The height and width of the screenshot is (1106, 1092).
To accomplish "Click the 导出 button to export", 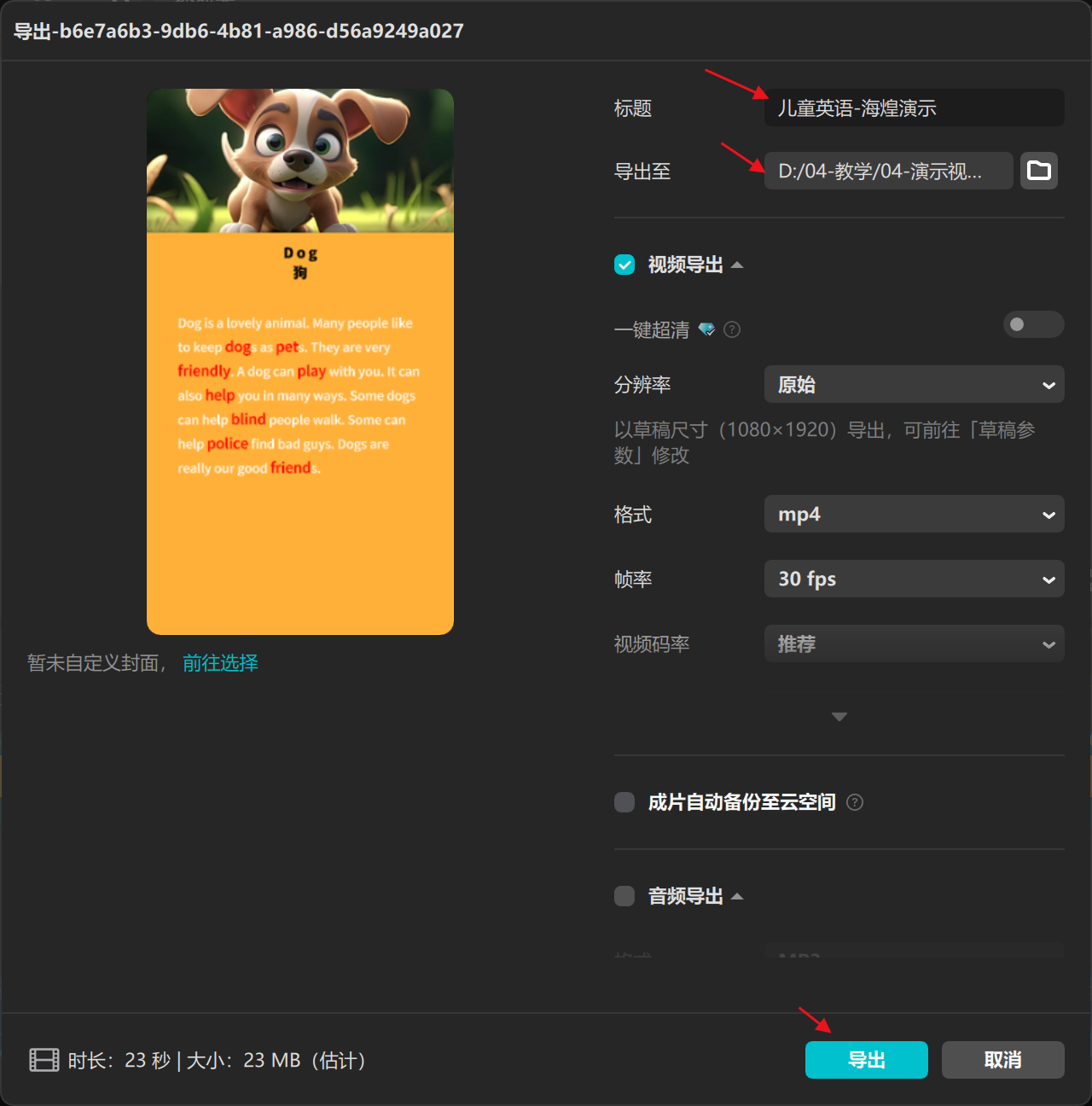I will pyautogui.click(x=866, y=1060).
